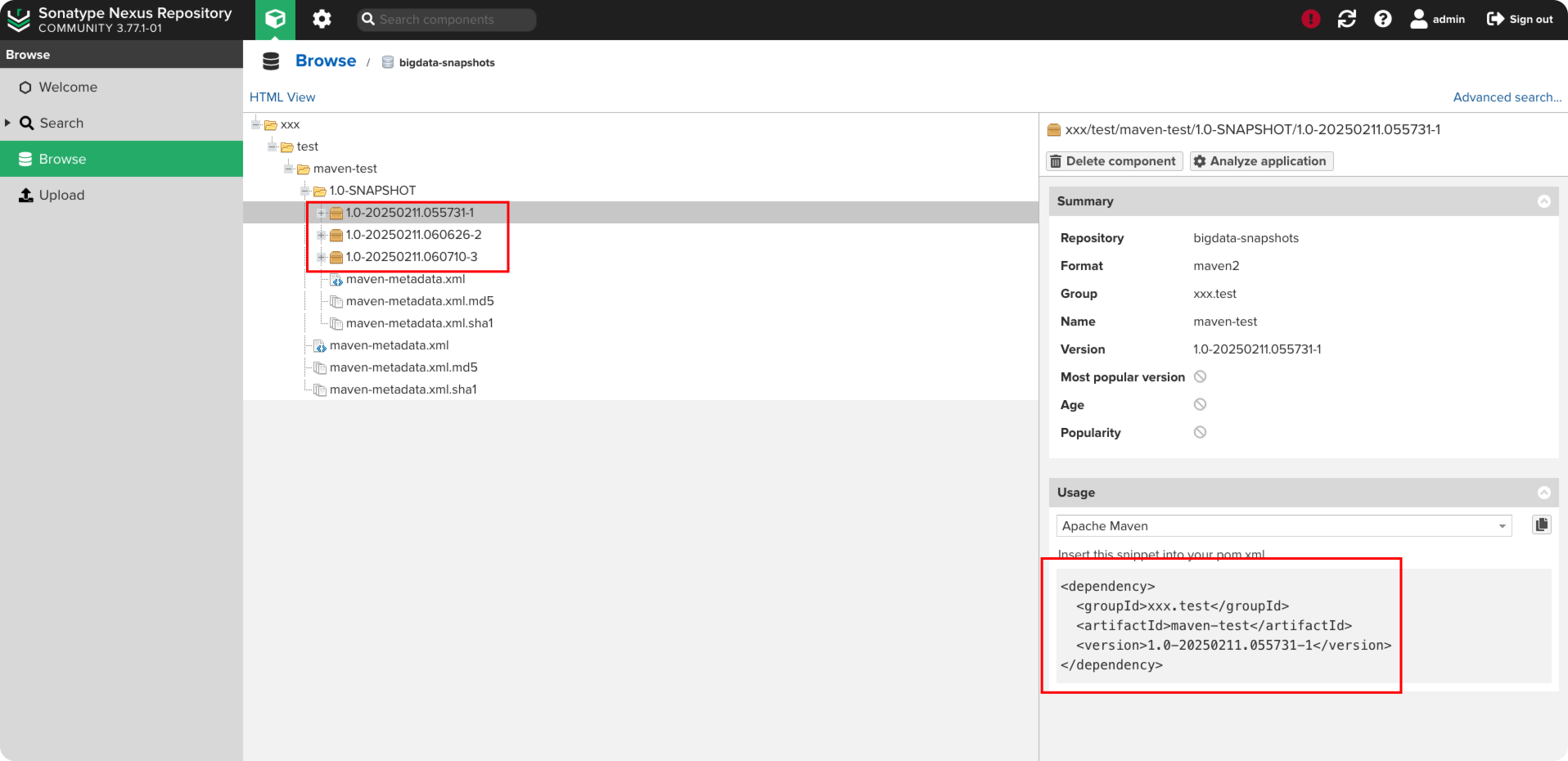Click the bigdata-snapshots breadcrumb
Screen dimensions: 1568x761
pos(447,62)
